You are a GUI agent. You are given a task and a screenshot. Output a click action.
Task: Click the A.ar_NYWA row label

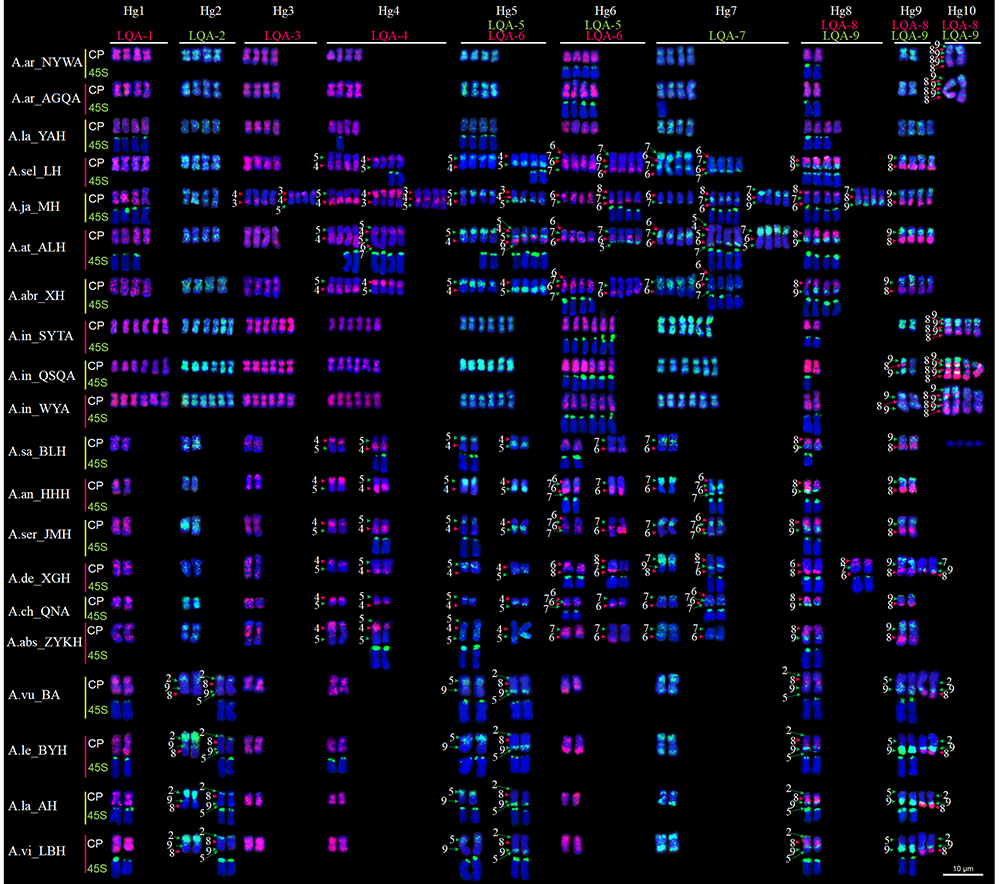tap(47, 63)
